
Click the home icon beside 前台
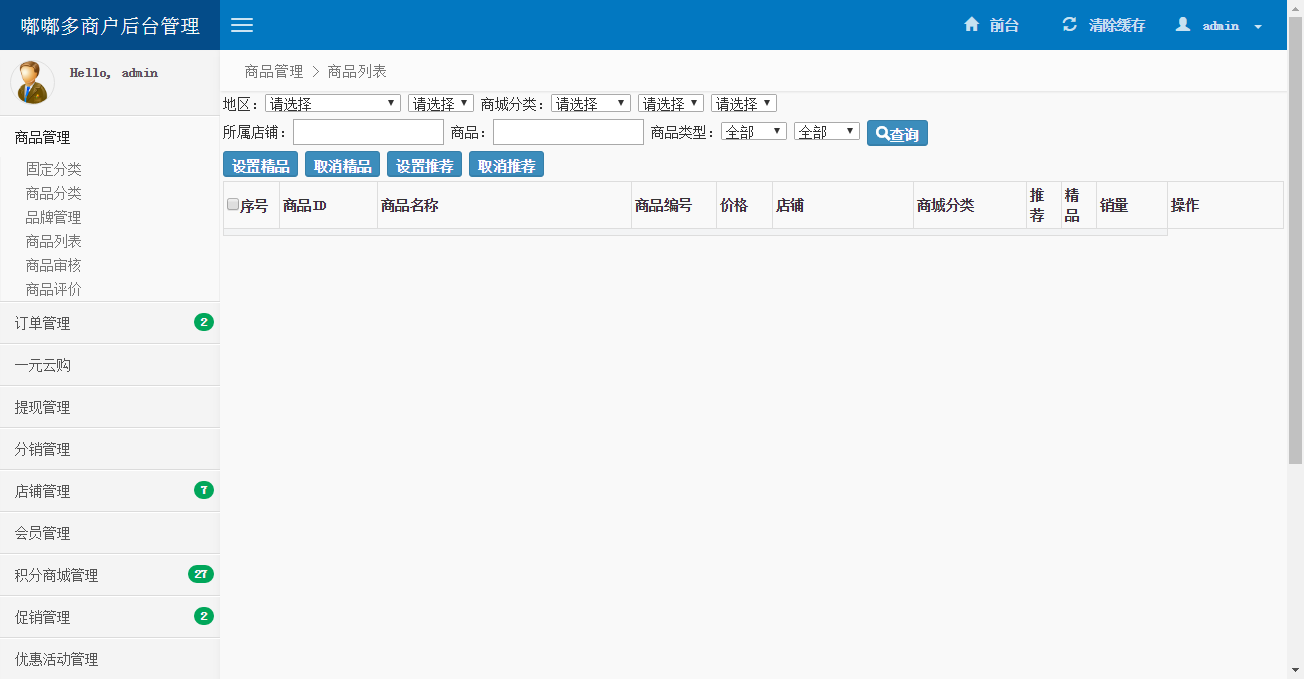971,25
